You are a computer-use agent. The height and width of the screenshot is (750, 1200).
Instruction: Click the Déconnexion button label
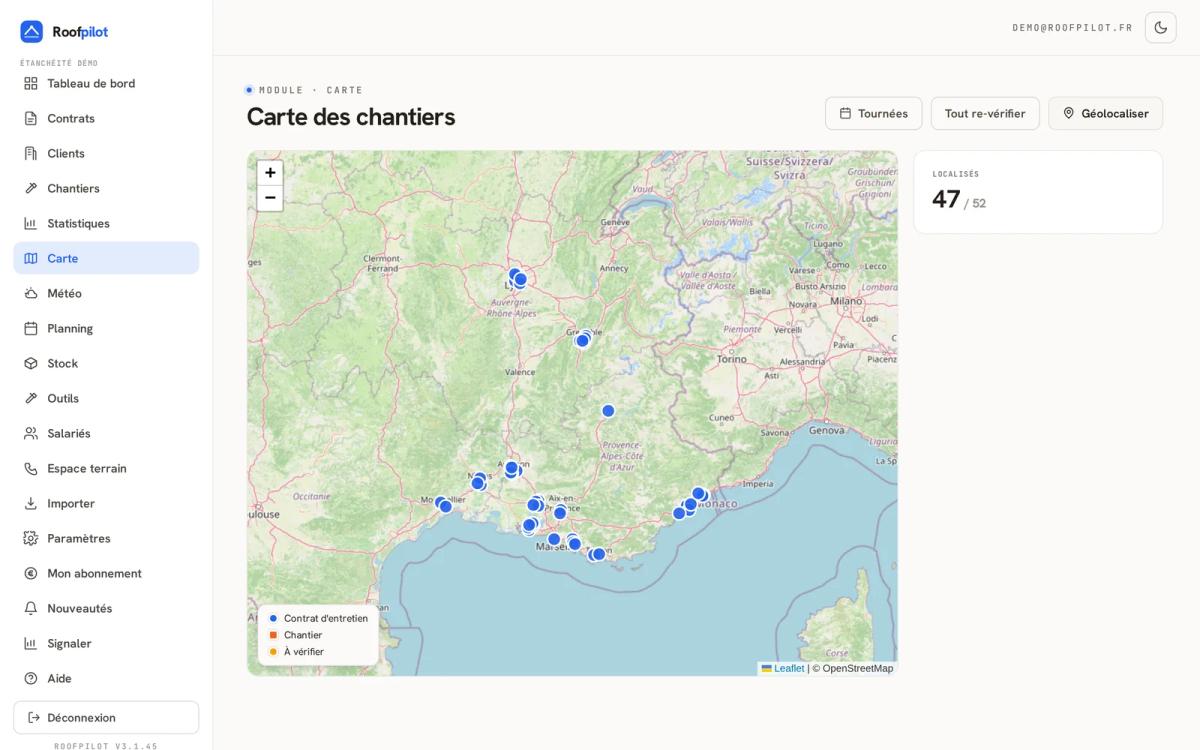tap(81, 717)
